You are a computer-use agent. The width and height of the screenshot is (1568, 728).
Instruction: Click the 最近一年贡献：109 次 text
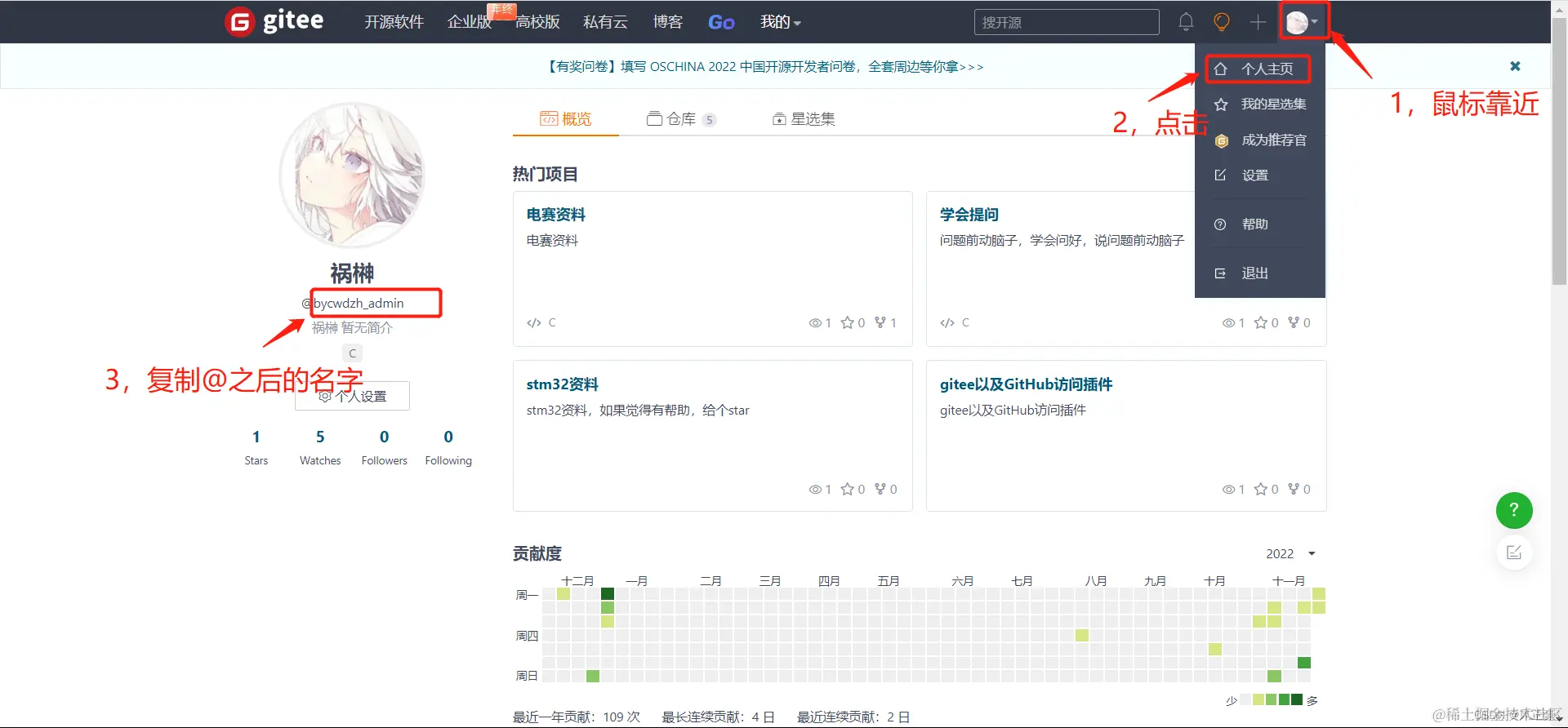577,717
